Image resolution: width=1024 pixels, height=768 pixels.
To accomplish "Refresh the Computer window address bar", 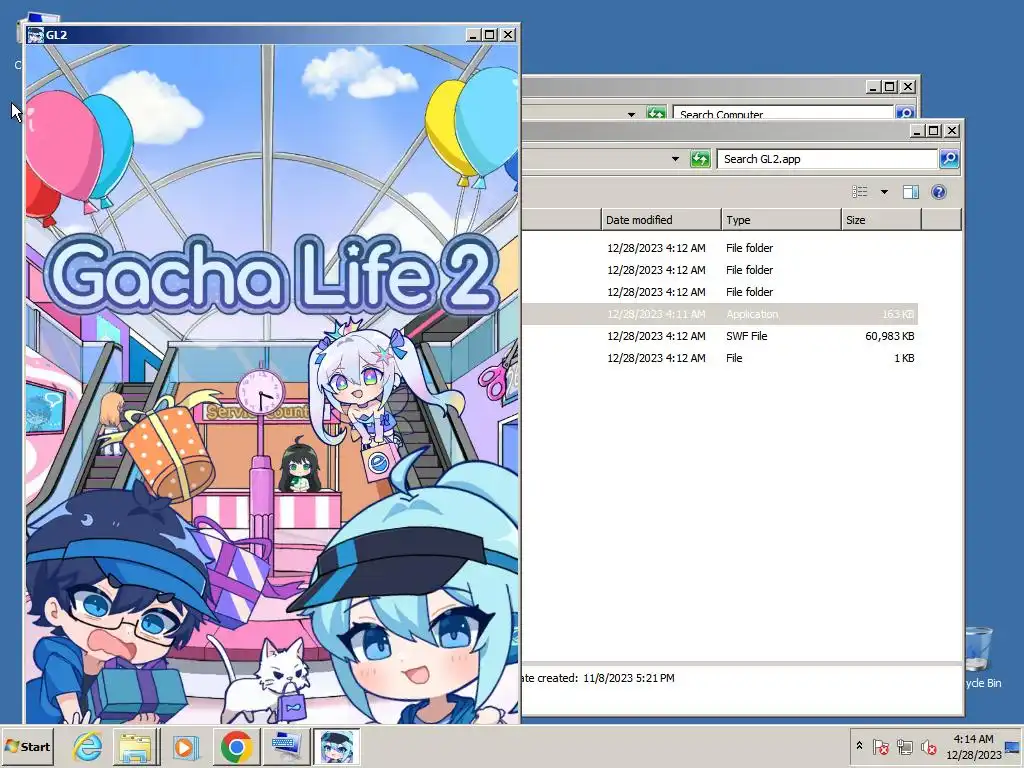I will tap(656, 113).
